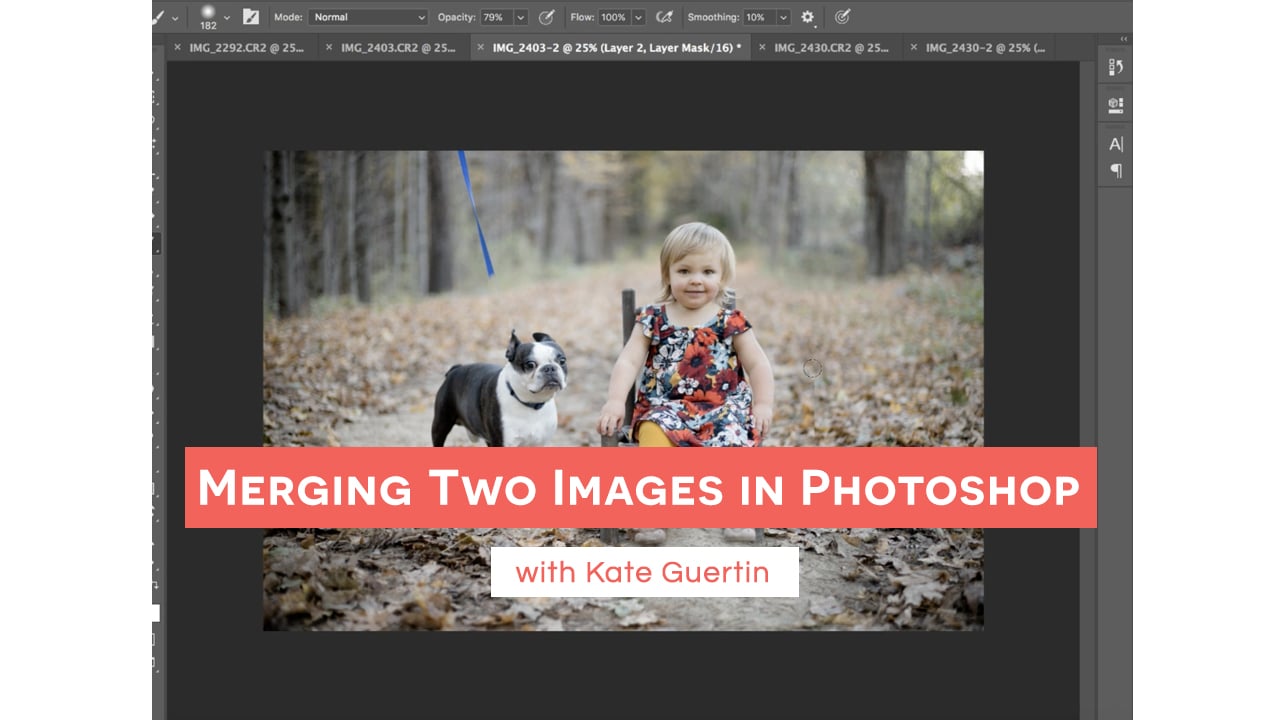1280x720 pixels.
Task: Expand the collapsed panel dock chevrons
Action: tap(1124, 39)
